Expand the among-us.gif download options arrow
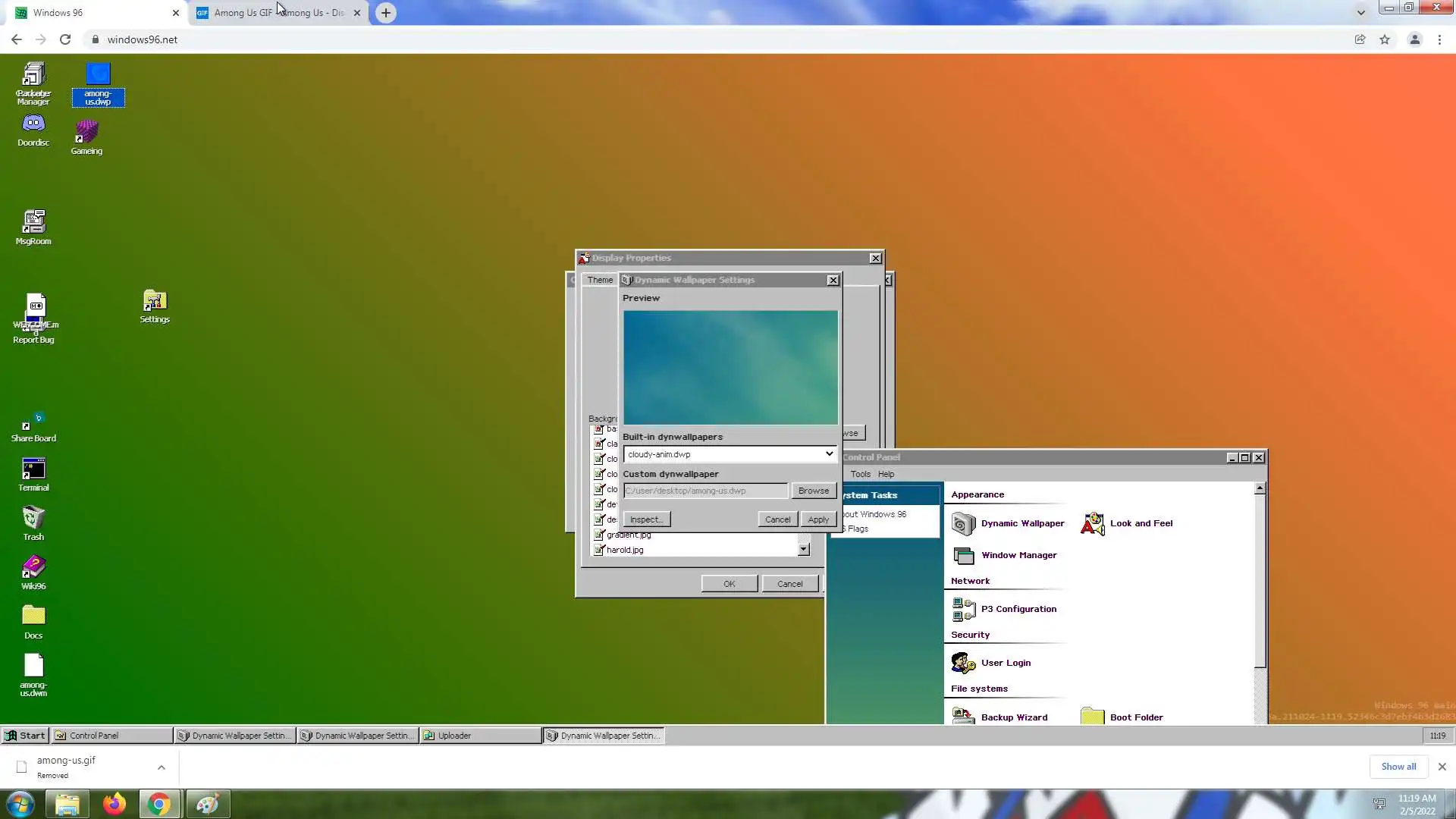 click(x=162, y=767)
